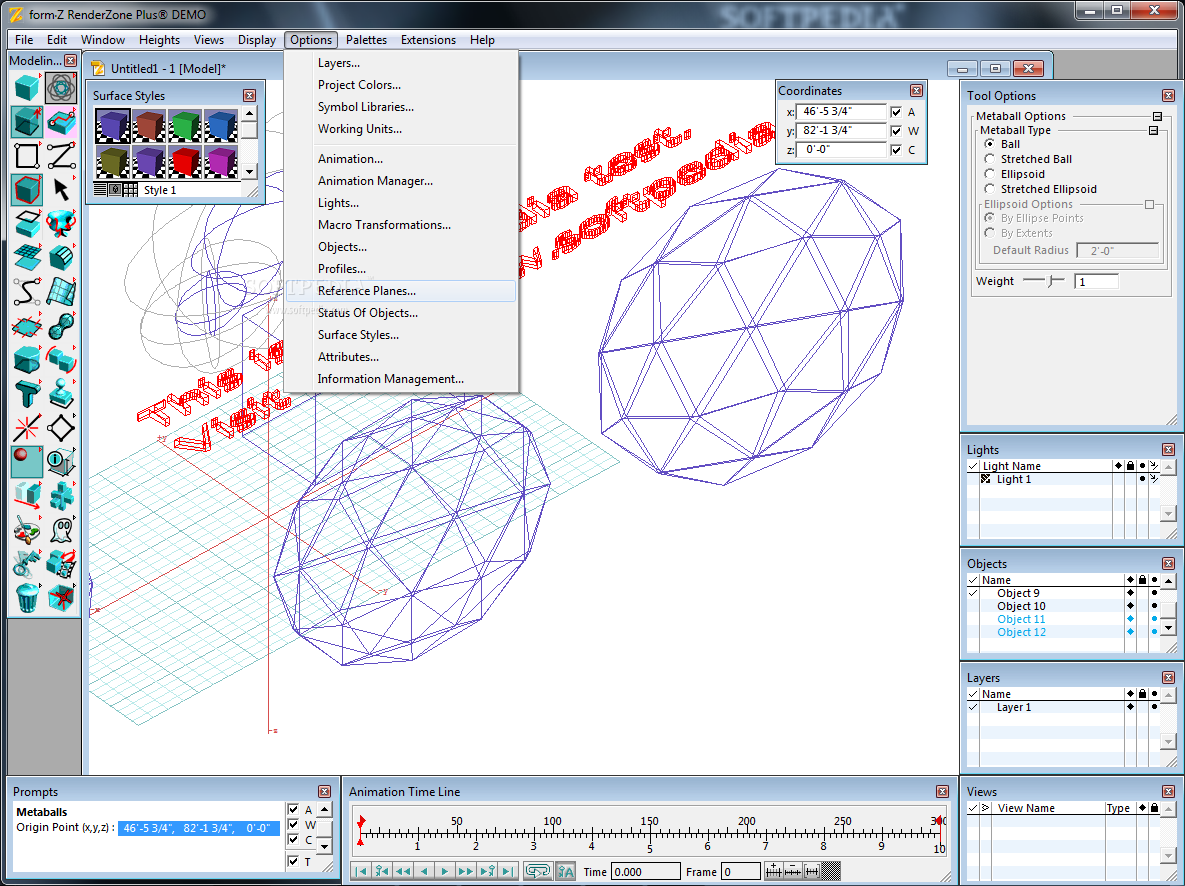The width and height of the screenshot is (1185, 886).
Task: Select the blue cross-shaped attach tool
Action: pyautogui.click(x=61, y=496)
